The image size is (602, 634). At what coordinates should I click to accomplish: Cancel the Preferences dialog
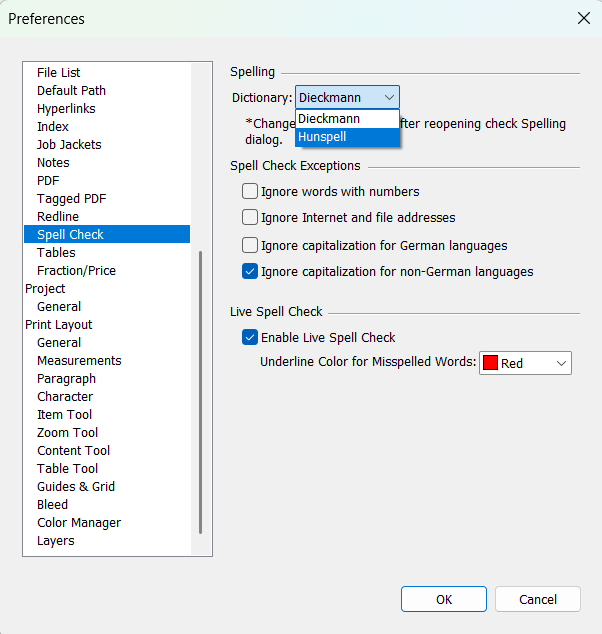point(538,599)
